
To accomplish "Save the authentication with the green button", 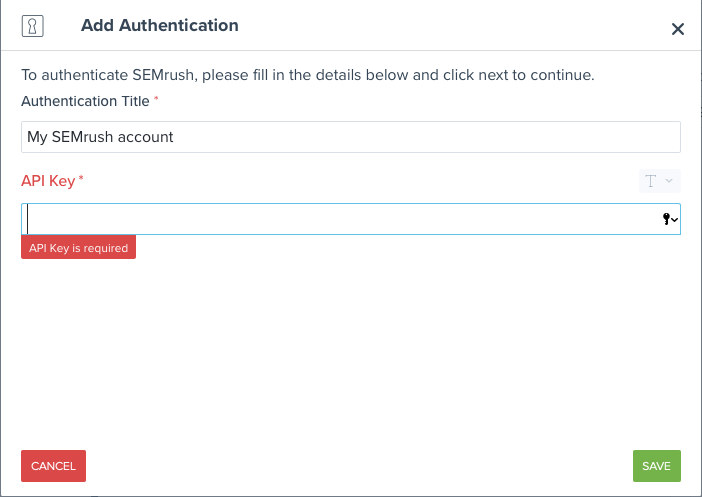I will [656, 466].
